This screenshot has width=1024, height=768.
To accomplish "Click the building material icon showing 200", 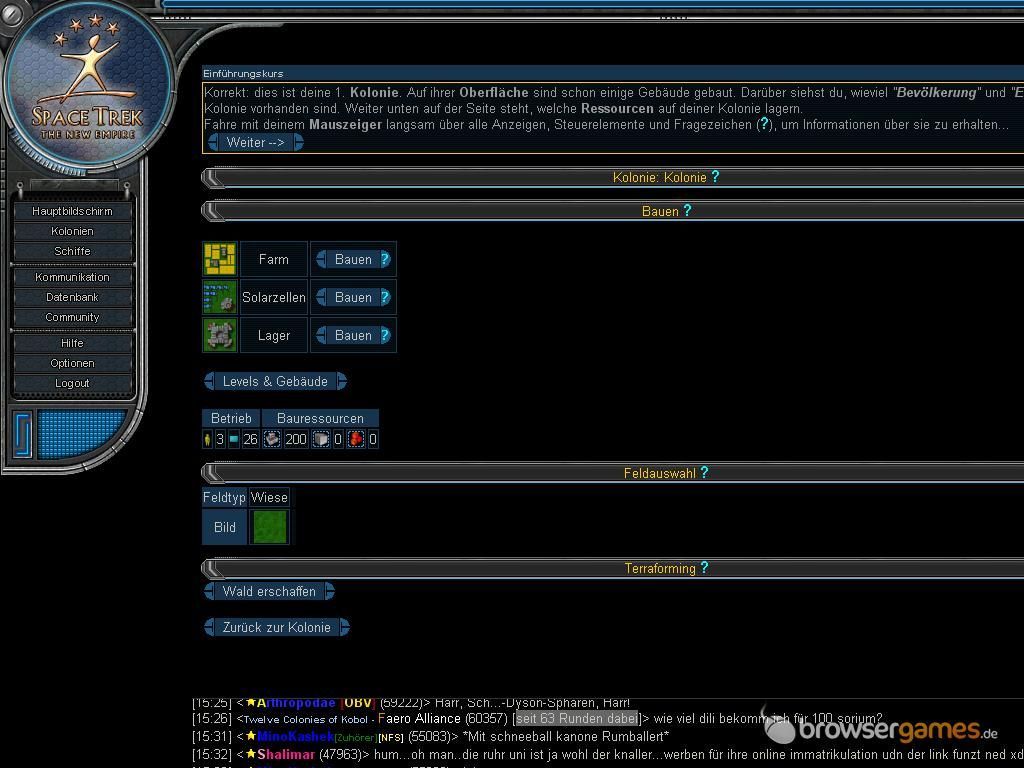I will click(x=272, y=439).
